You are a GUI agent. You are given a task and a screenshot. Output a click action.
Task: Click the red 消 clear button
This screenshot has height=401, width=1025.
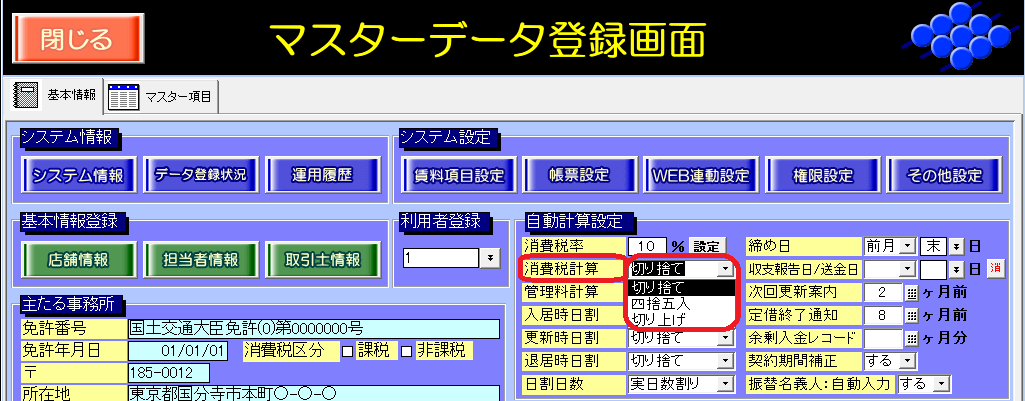tap(995, 269)
